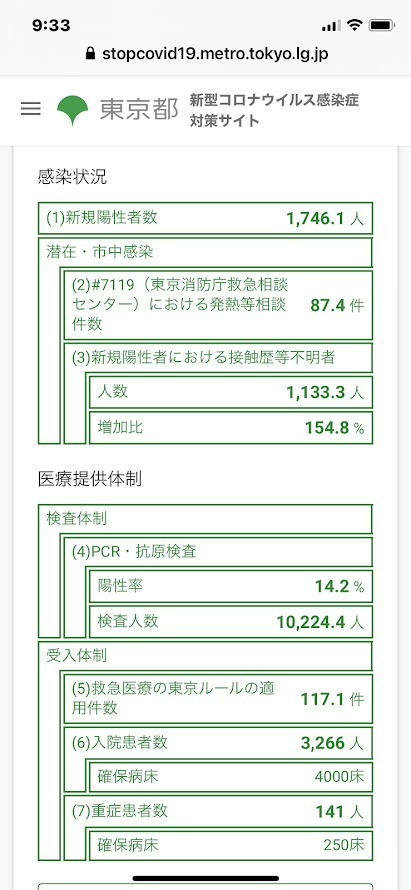The width and height of the screenshot is (411, 890).
Task: Open the hamburger navigation menu
Action: pyautogui.click(x=31, y=109)
